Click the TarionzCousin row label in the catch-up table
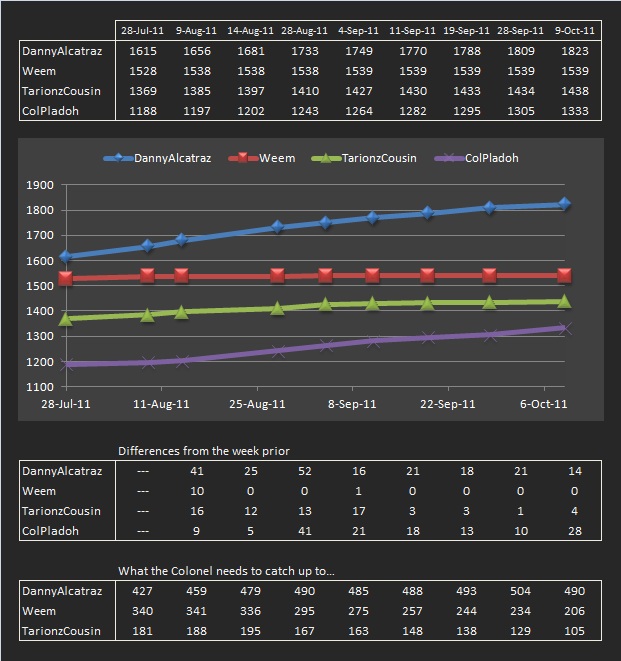The image size is (621, 661). [x=61, y=631]
